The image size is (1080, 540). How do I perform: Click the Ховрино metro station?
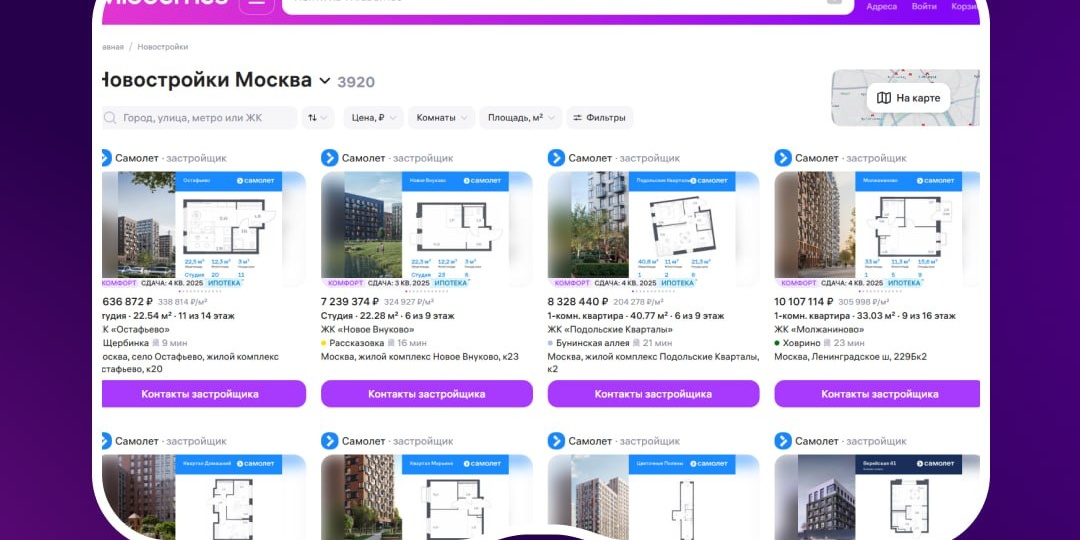coord(801,342)
